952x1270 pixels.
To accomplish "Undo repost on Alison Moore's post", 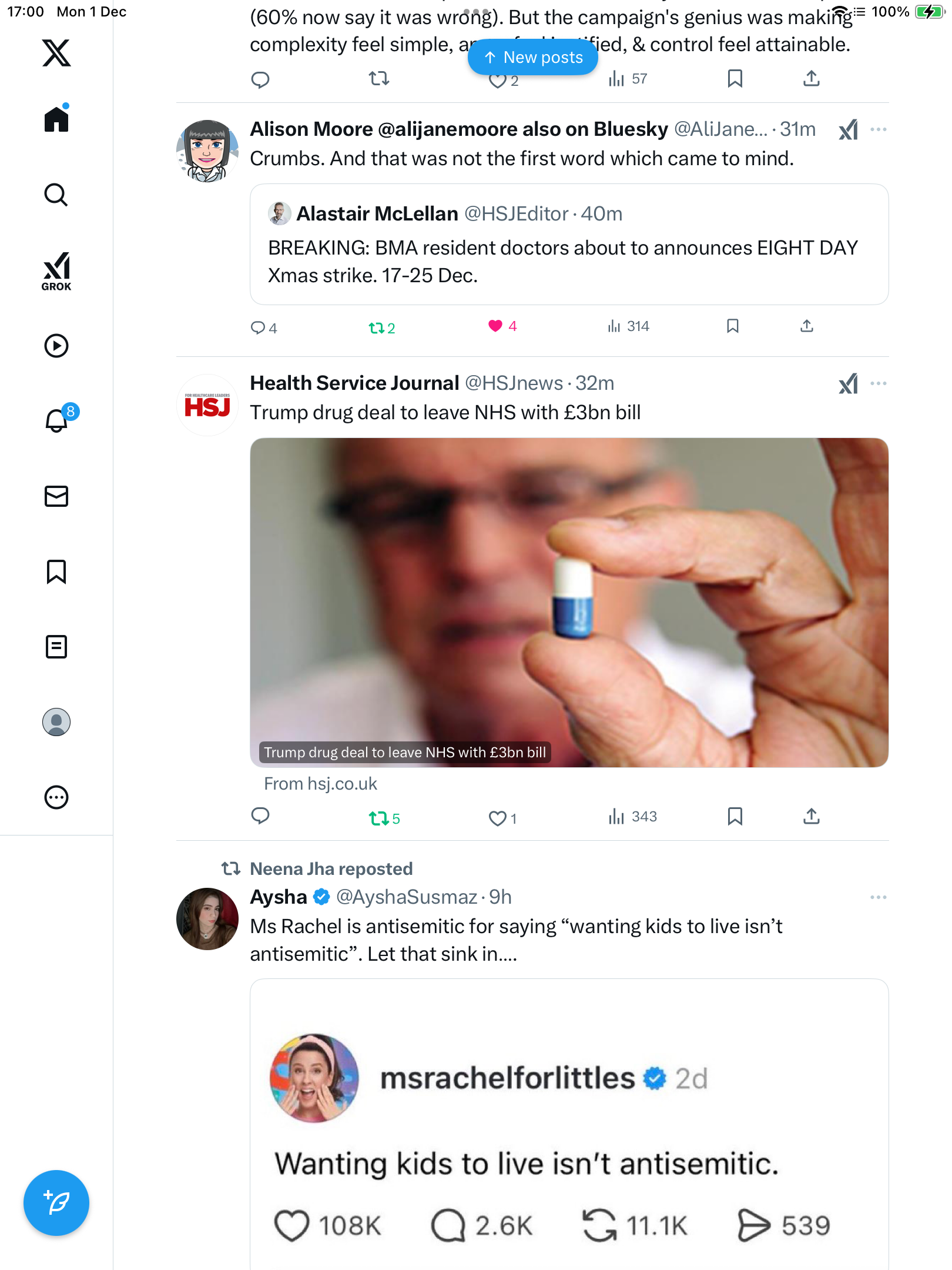I will [x=376, y=327].
